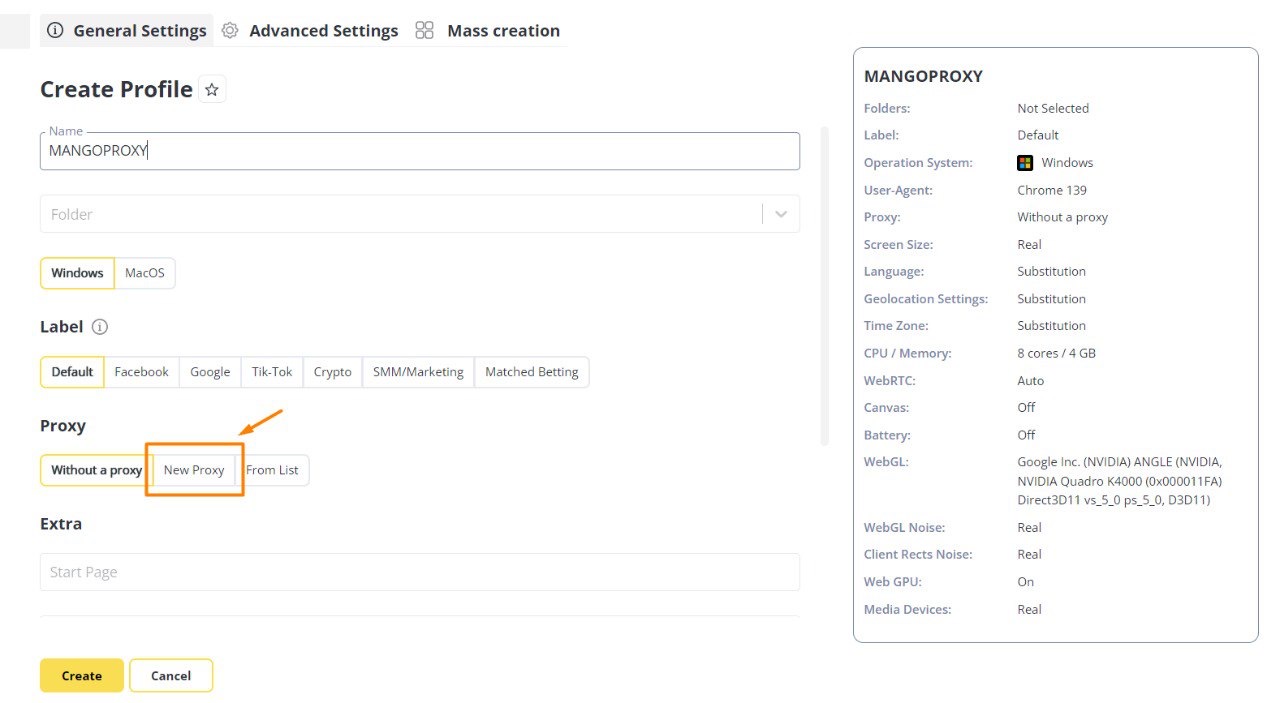This screenshot has width=1280, height=703.
Task: Click the Mass creation grid icon
Action: pyautogui.click(x=425, y=31)
